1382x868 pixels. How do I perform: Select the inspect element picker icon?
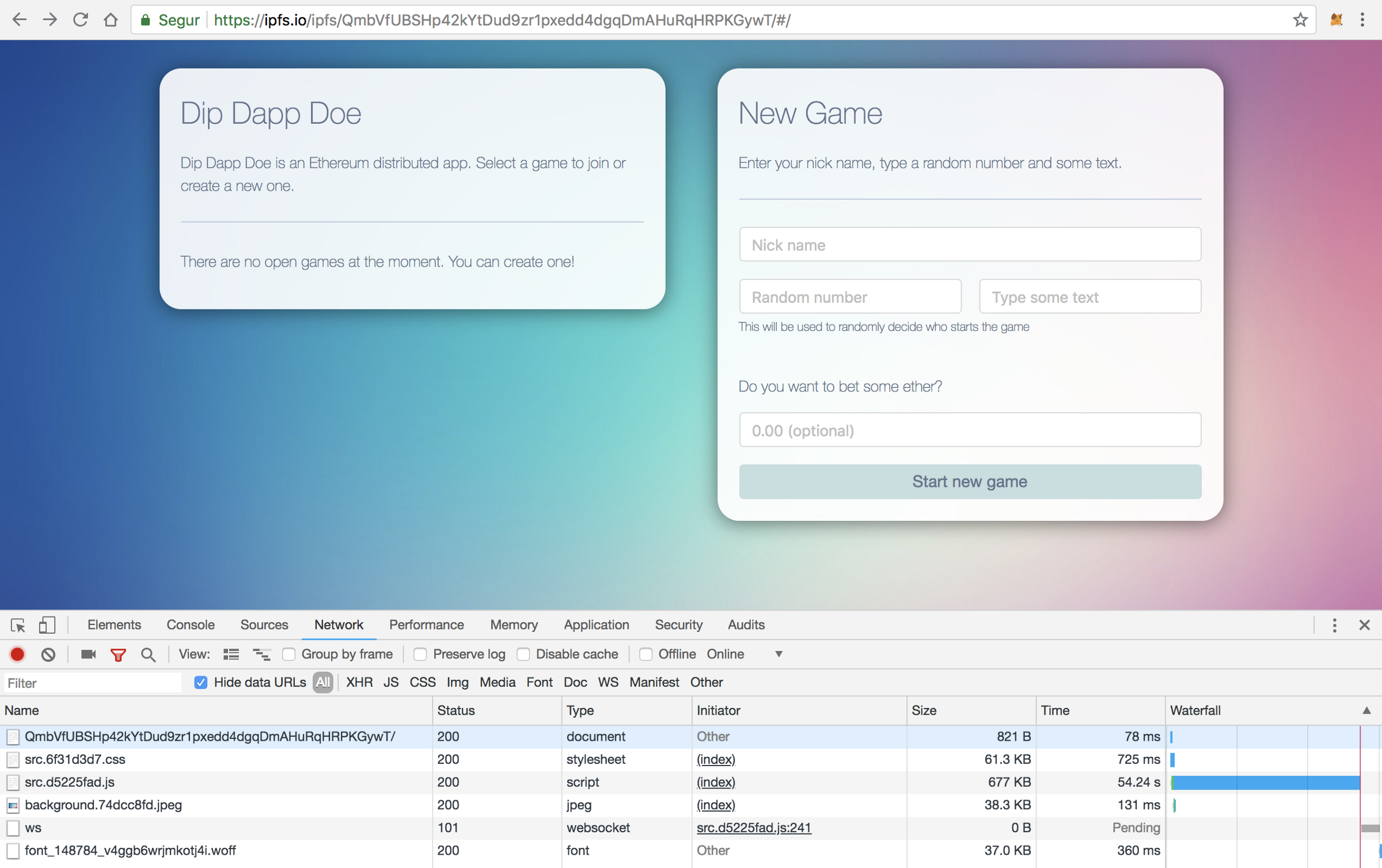[x=17, y=625]
